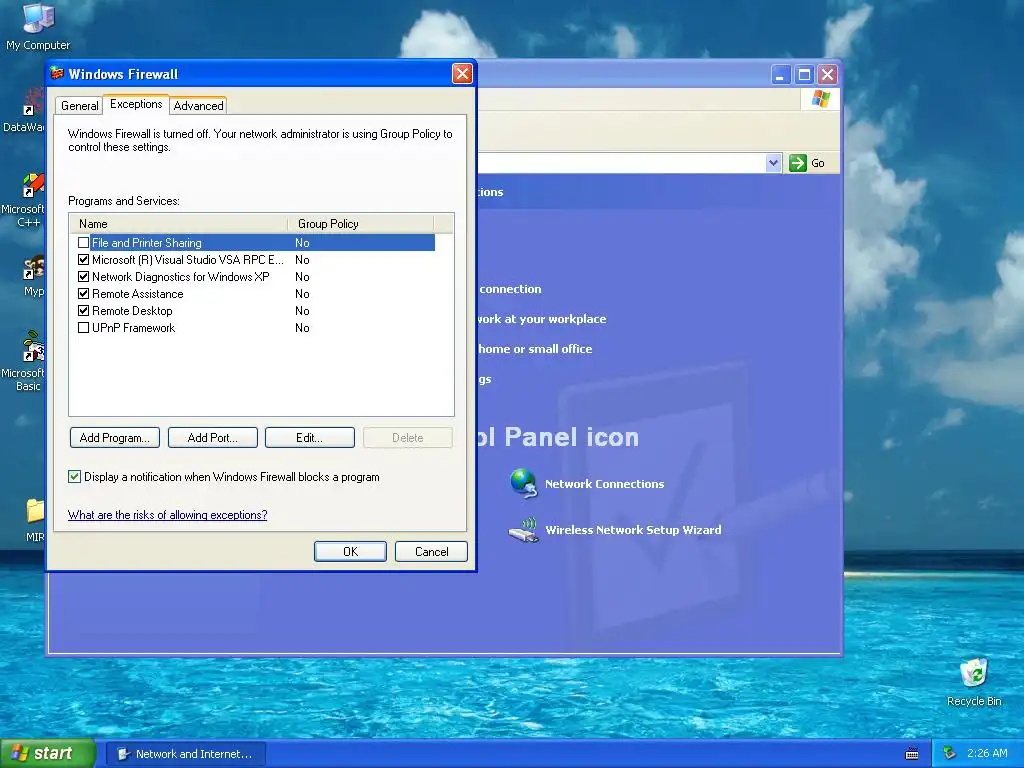Select the Exceptions tab
Image resolution: width=1024 pixels, height=768 pixels.
[x=136, y=104]
